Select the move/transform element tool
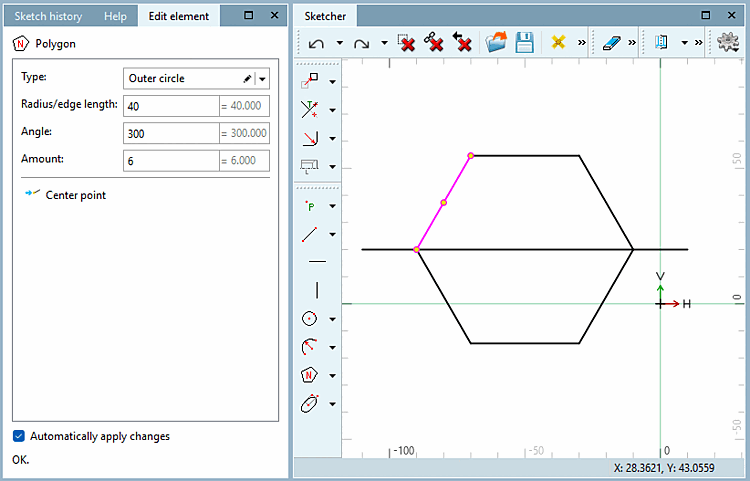750x481 pixels. (309, 81)
